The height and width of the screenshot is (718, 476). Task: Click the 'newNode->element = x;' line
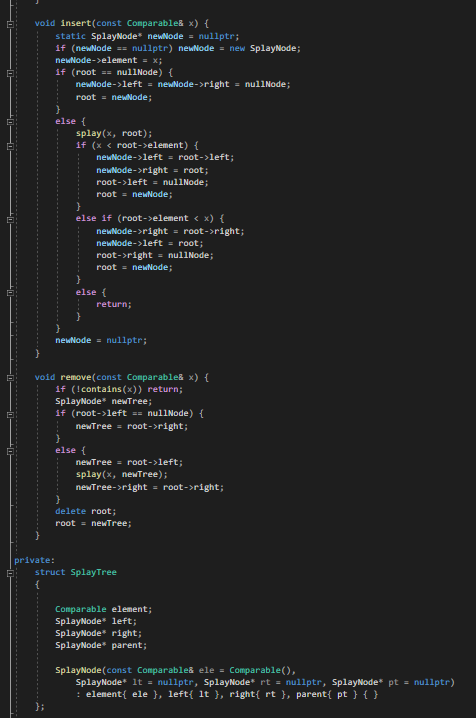click(x=108, y=60)
